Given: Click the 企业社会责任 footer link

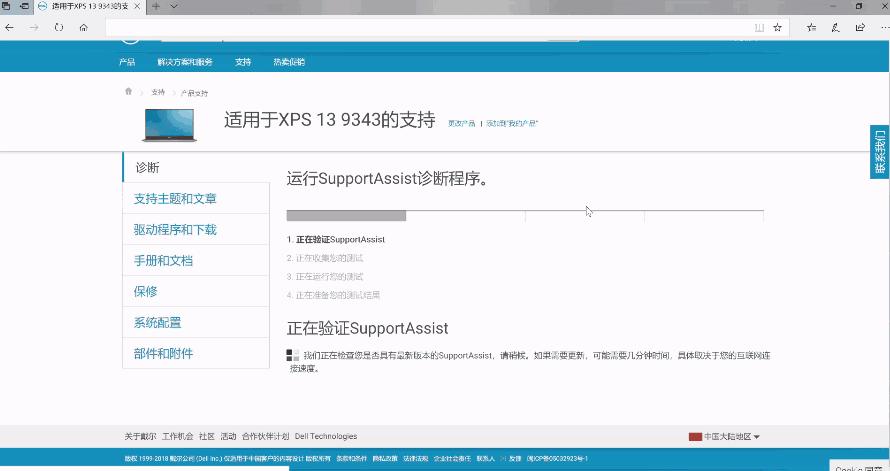Looking at the screenshot, I should 452,459.
